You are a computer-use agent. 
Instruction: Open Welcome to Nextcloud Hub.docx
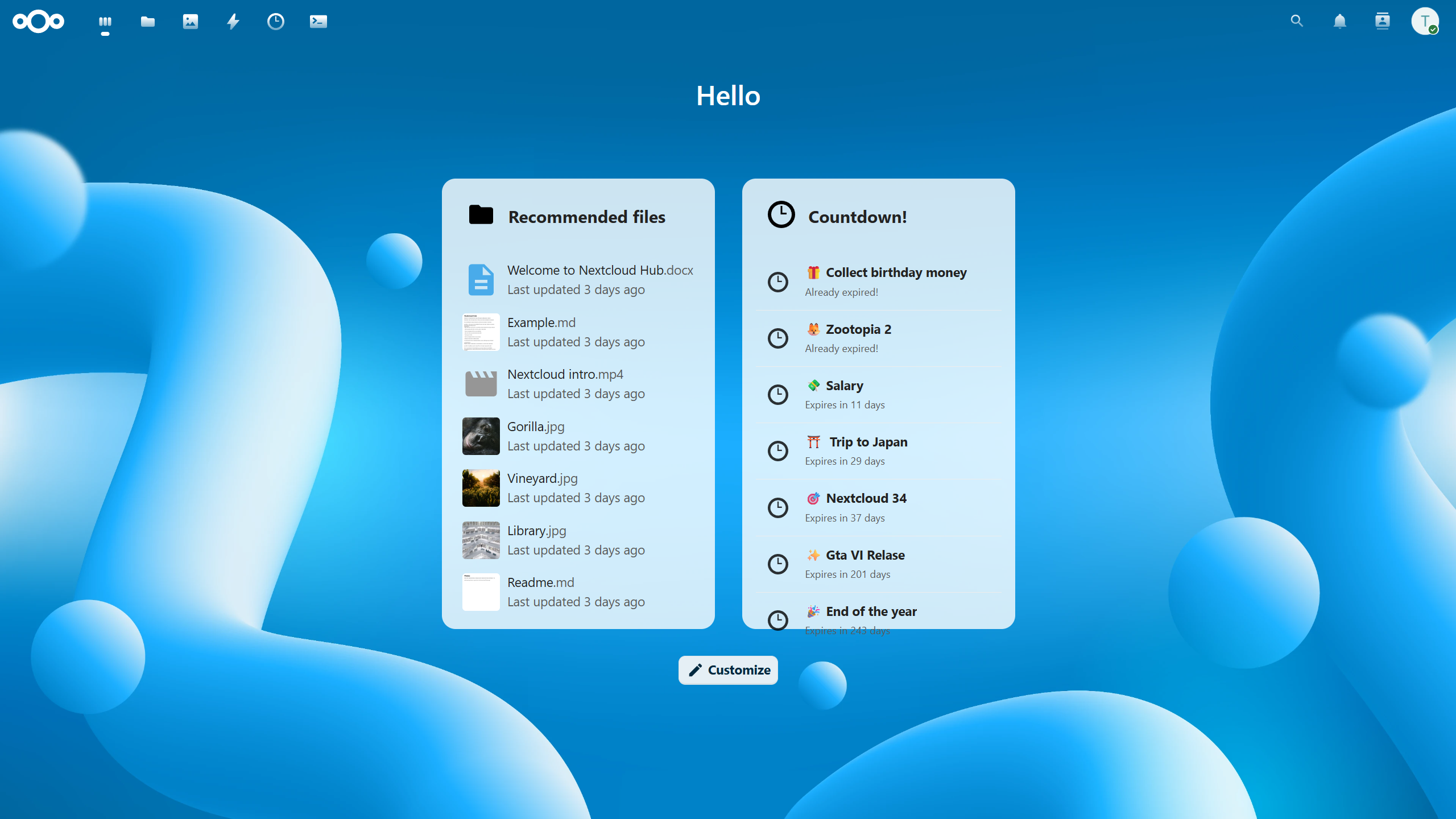pos(600,270)
